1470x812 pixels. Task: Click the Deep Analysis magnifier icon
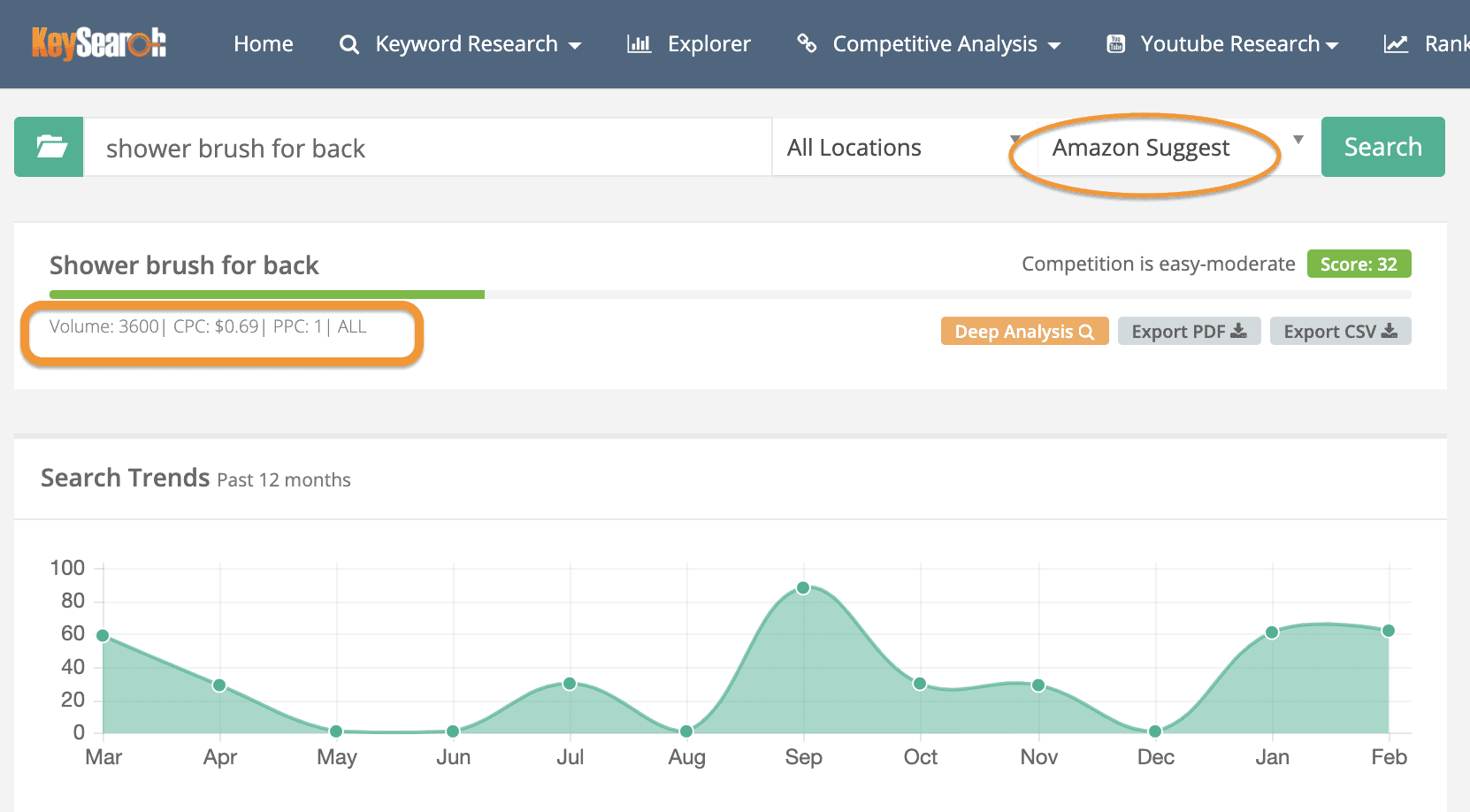1088,331
